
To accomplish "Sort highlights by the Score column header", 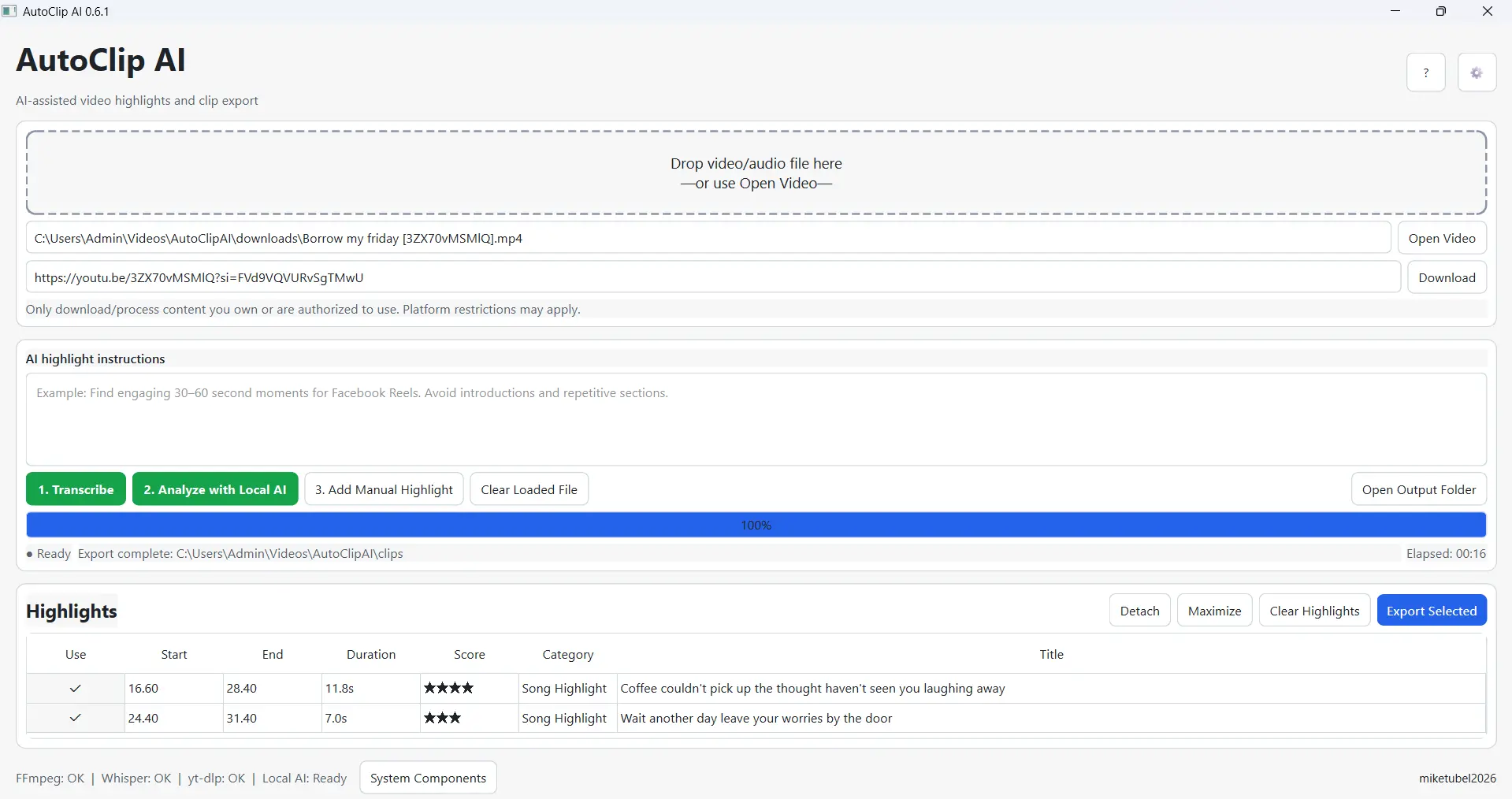I will tap(470, 654).
